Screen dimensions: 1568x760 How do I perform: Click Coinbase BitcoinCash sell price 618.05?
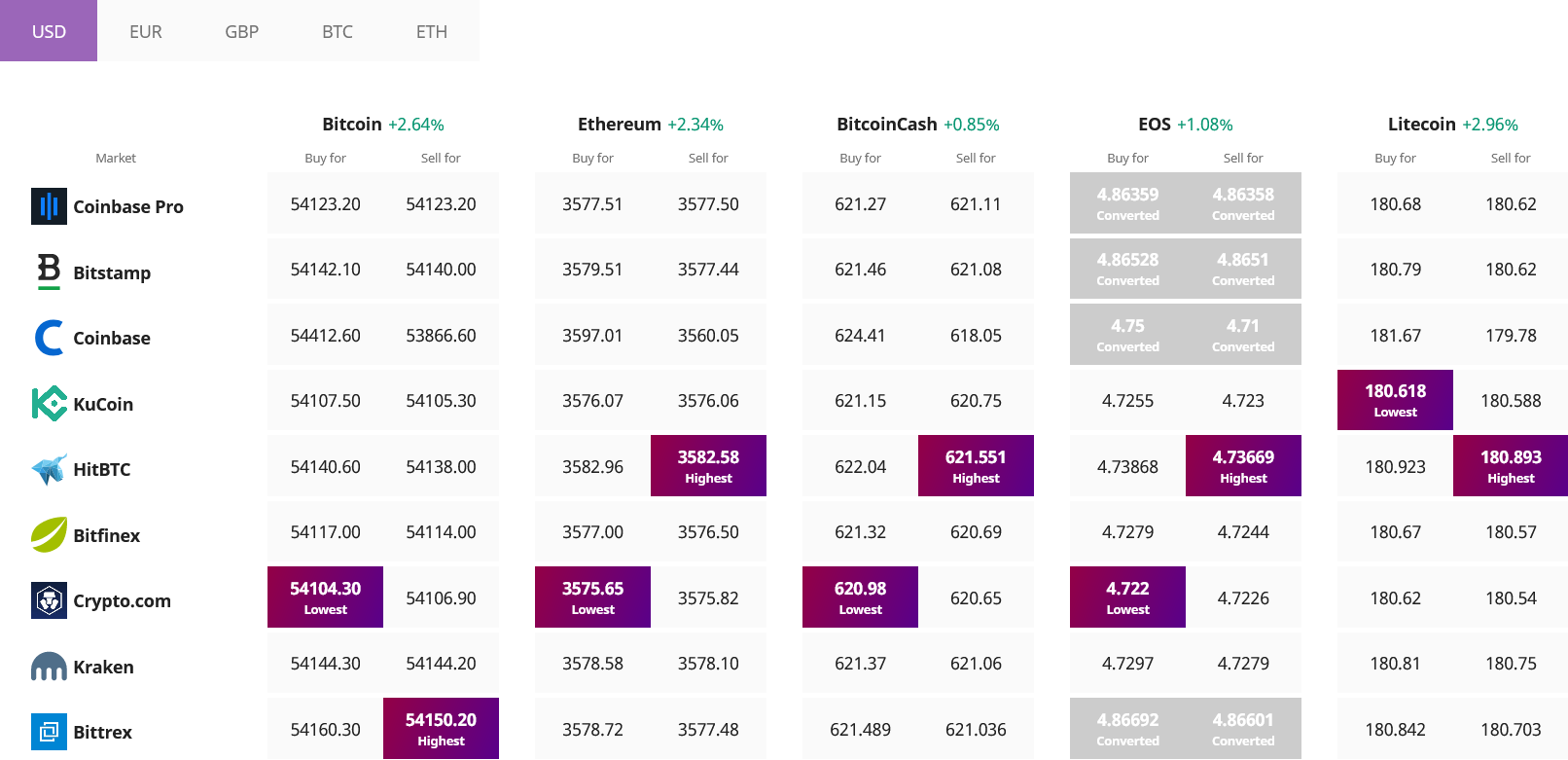point(976,335)
